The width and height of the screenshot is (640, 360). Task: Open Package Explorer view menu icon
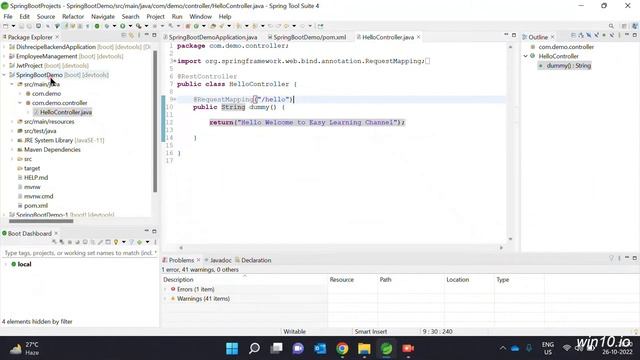(x=138, y=36)
